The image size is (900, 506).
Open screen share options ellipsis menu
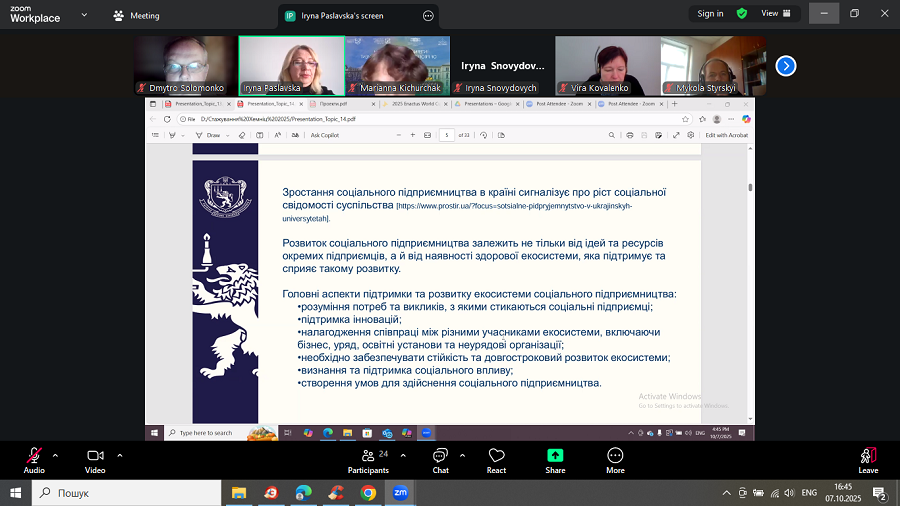428,16
